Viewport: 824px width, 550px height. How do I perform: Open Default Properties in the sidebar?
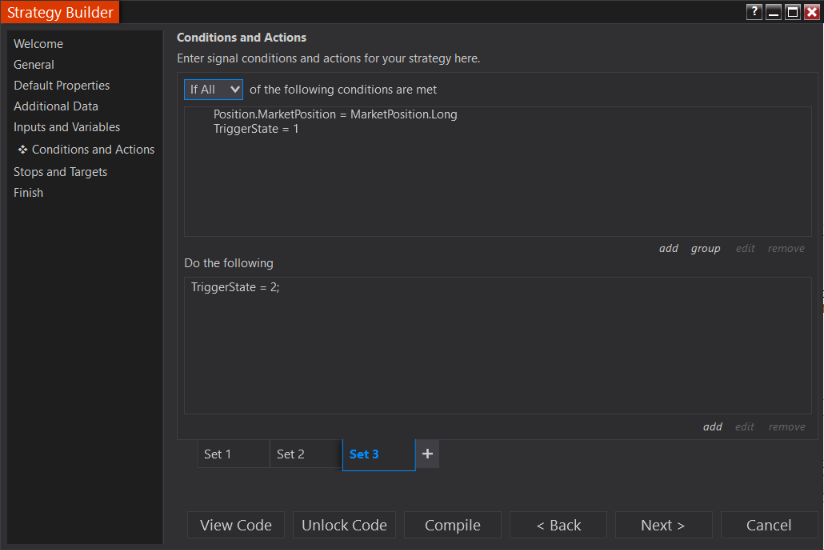[62, 86]
